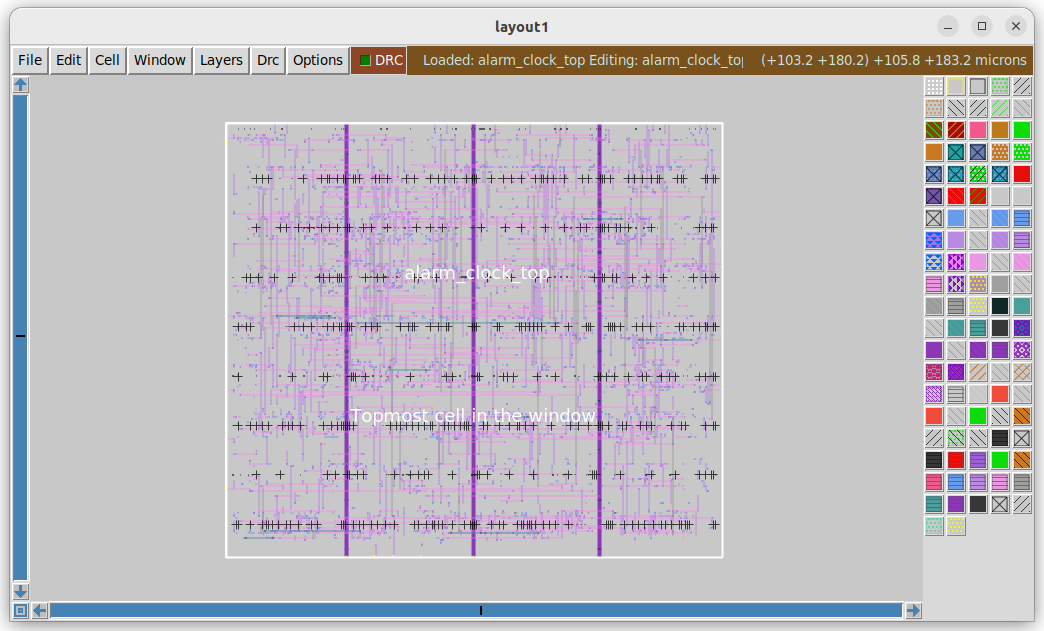1044x631 pixels.
Task: Open the Options menu
Action: pyautogui.click(x=317, y=60)
